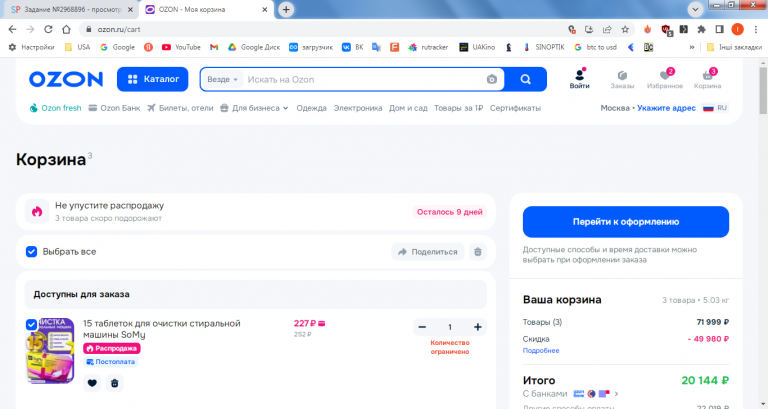Open the Інші закладки bookmarks folder
This screenshot has width=768, height=409.
[x=734, y=47]
